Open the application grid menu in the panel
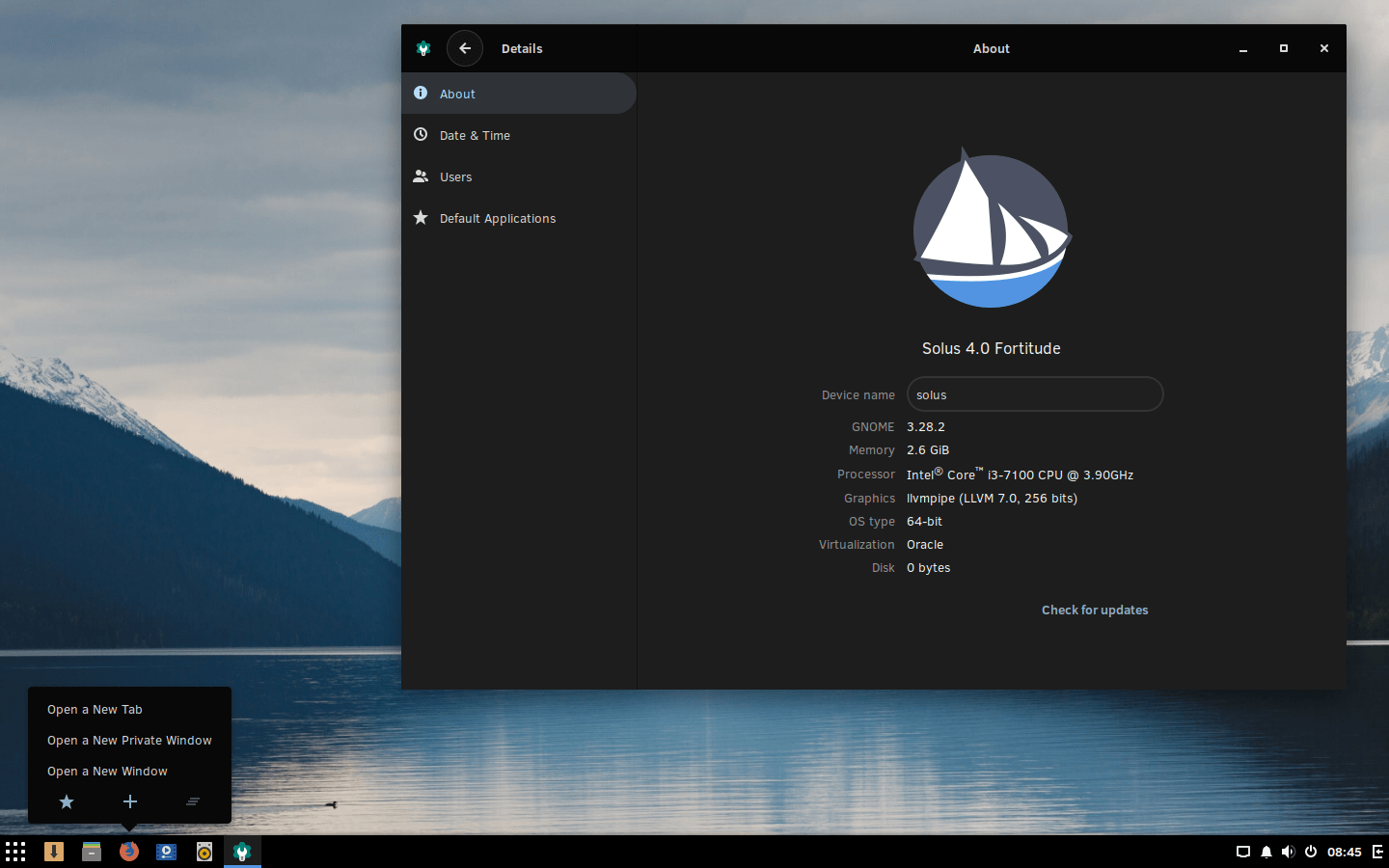This screenshot has height=868, width=1389. coord(15,852)
